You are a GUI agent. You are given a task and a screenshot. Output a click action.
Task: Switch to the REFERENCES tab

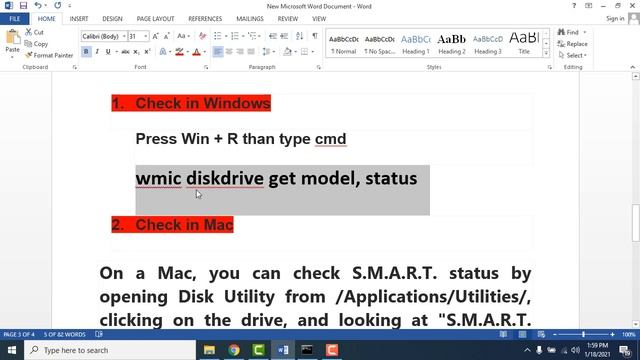(205, 19)
